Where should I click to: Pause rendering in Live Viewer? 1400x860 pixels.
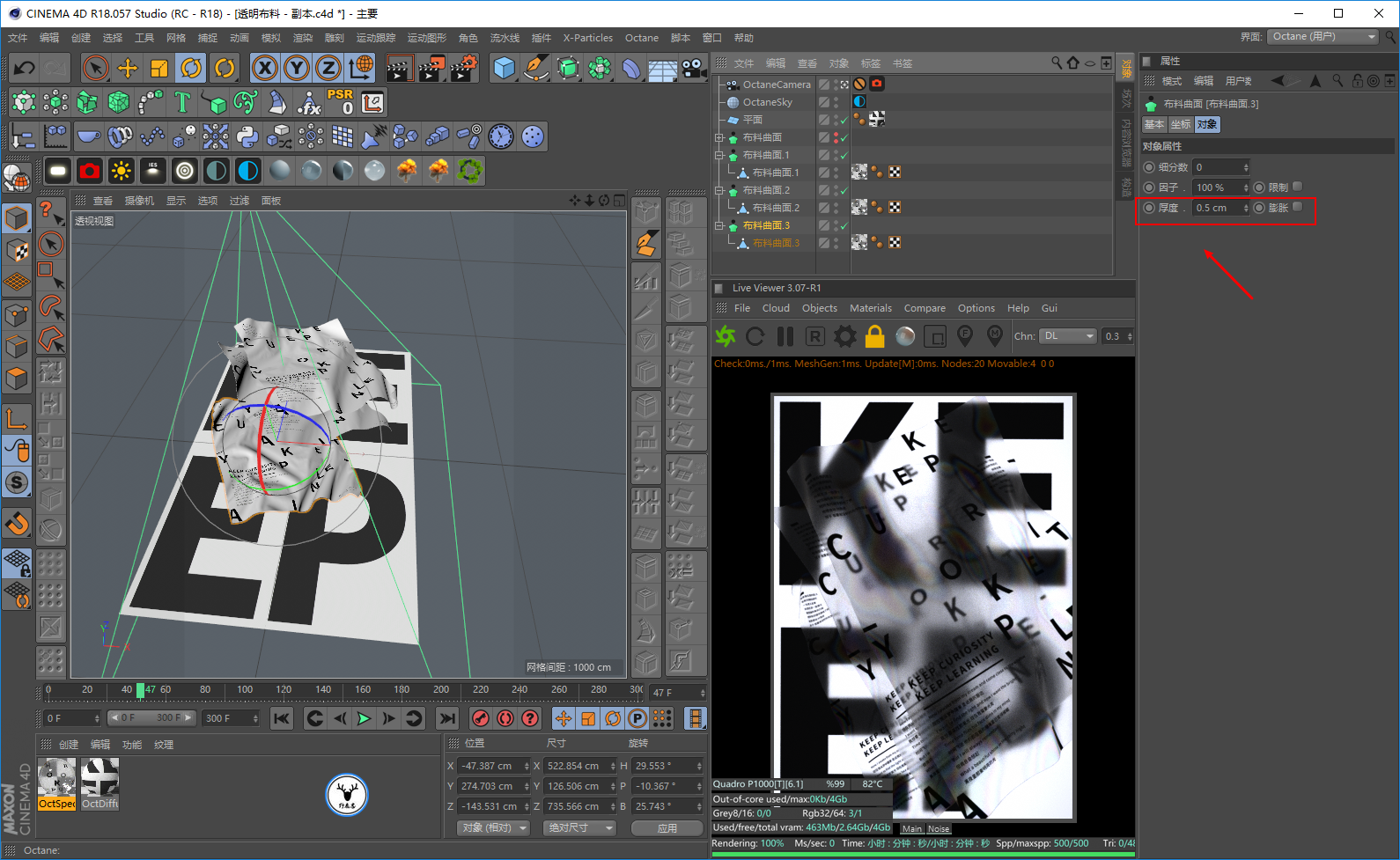click(785, 336)
